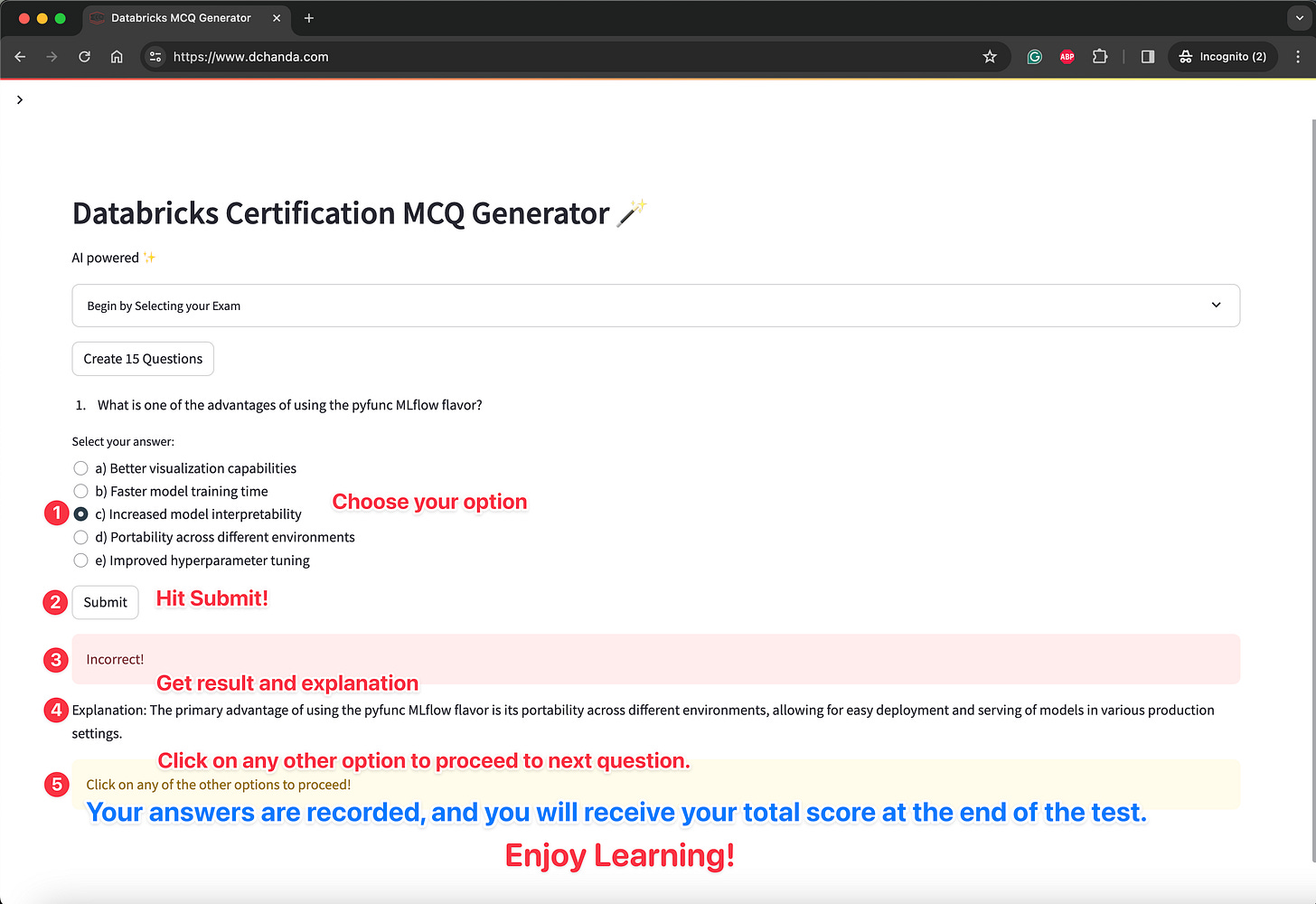The image size is (1316, 904).
Task: Click the question text about pyfunc MLflow flavor
Action: (x=289, y=405)
